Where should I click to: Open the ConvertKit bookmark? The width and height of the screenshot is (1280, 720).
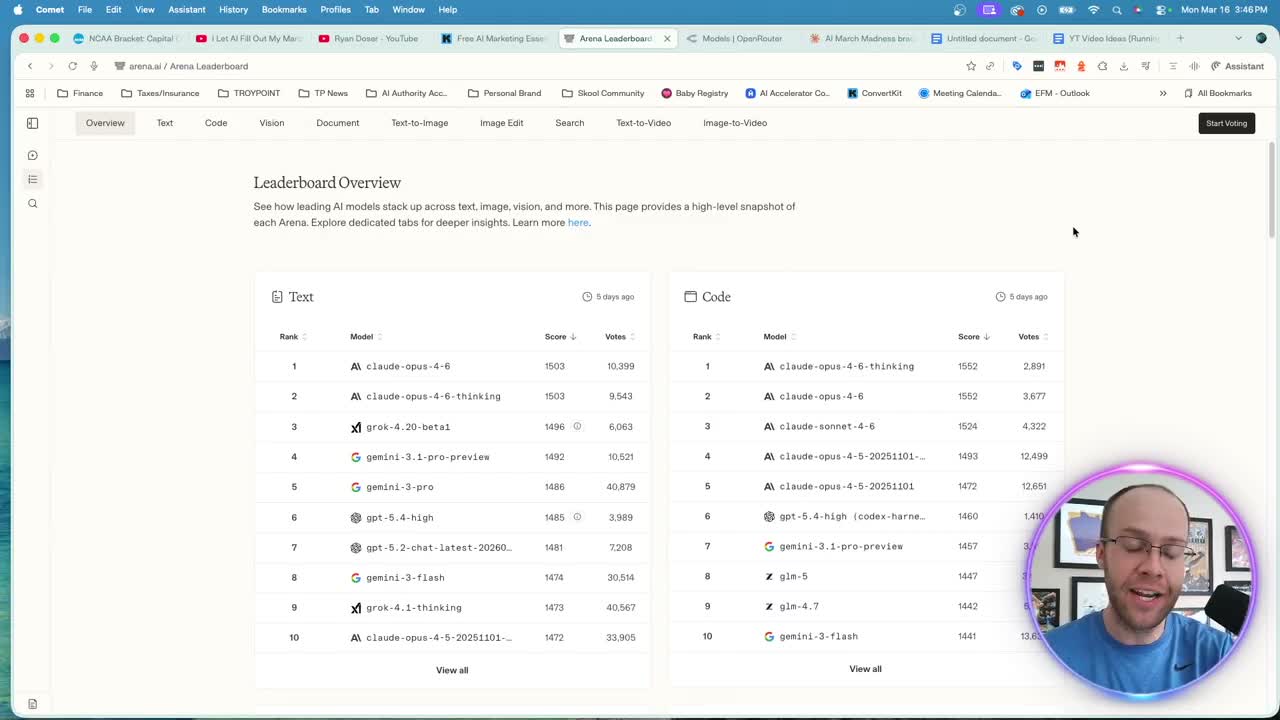pos(874,93)
